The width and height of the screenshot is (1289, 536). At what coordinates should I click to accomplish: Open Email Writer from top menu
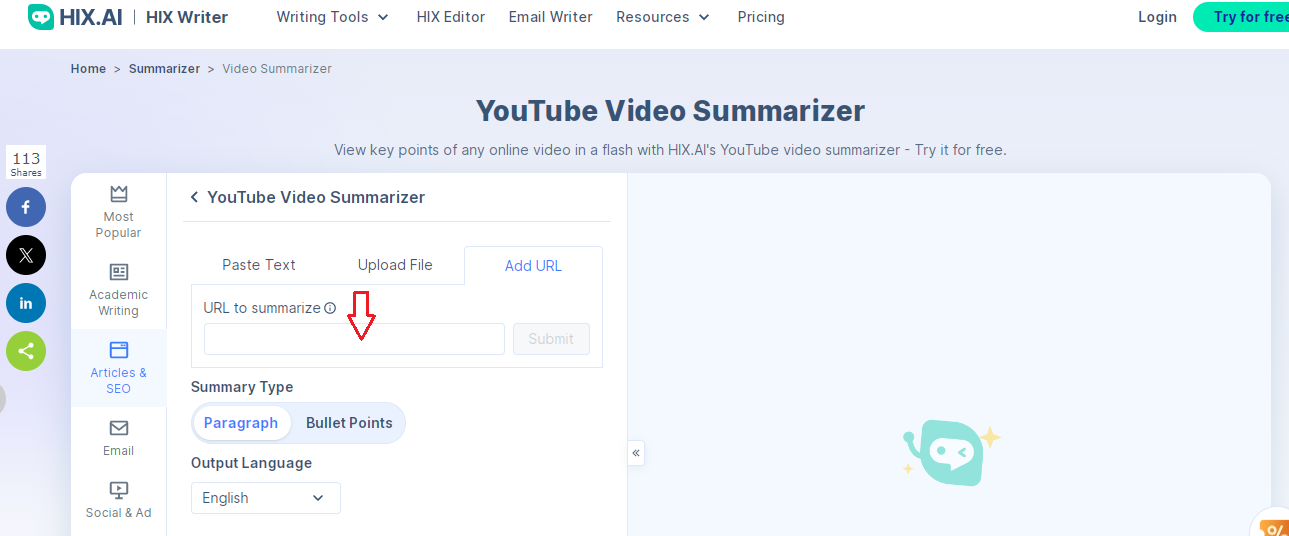click(x=550, y=17)
